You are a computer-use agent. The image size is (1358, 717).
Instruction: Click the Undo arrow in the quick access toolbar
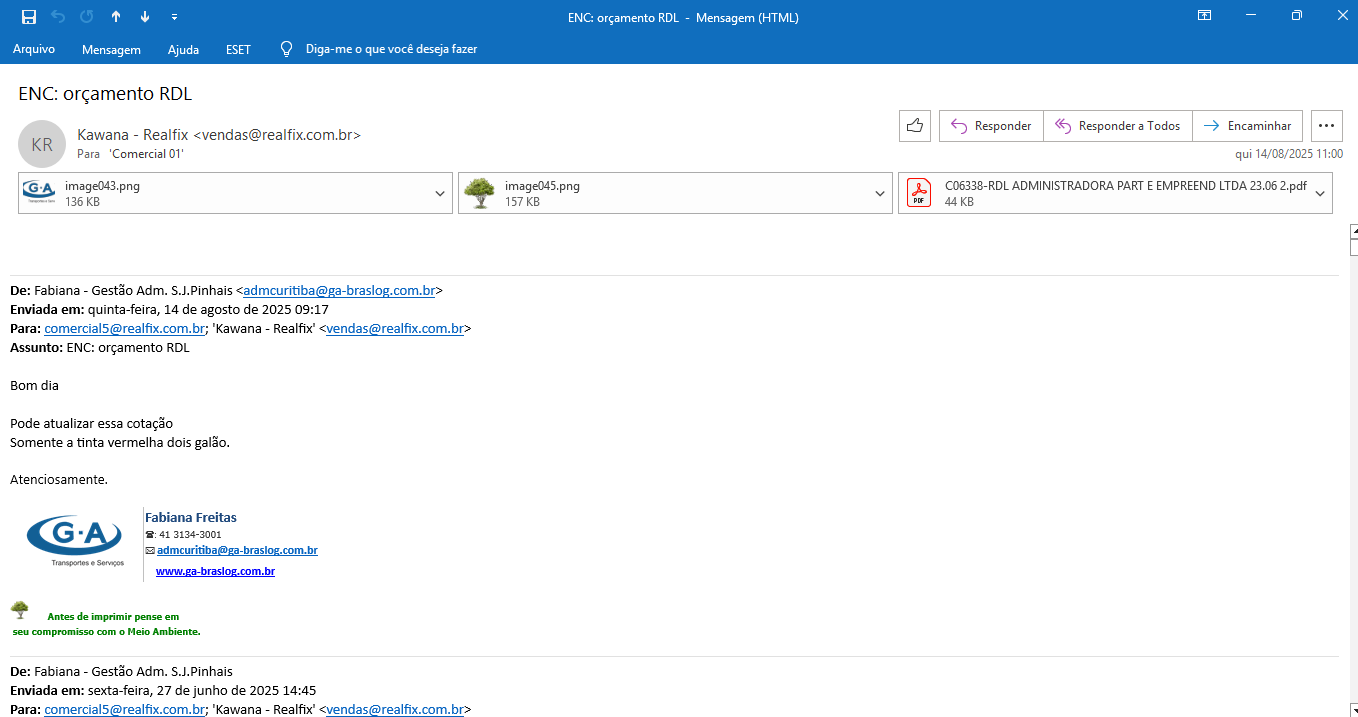(x=57, y=17)
